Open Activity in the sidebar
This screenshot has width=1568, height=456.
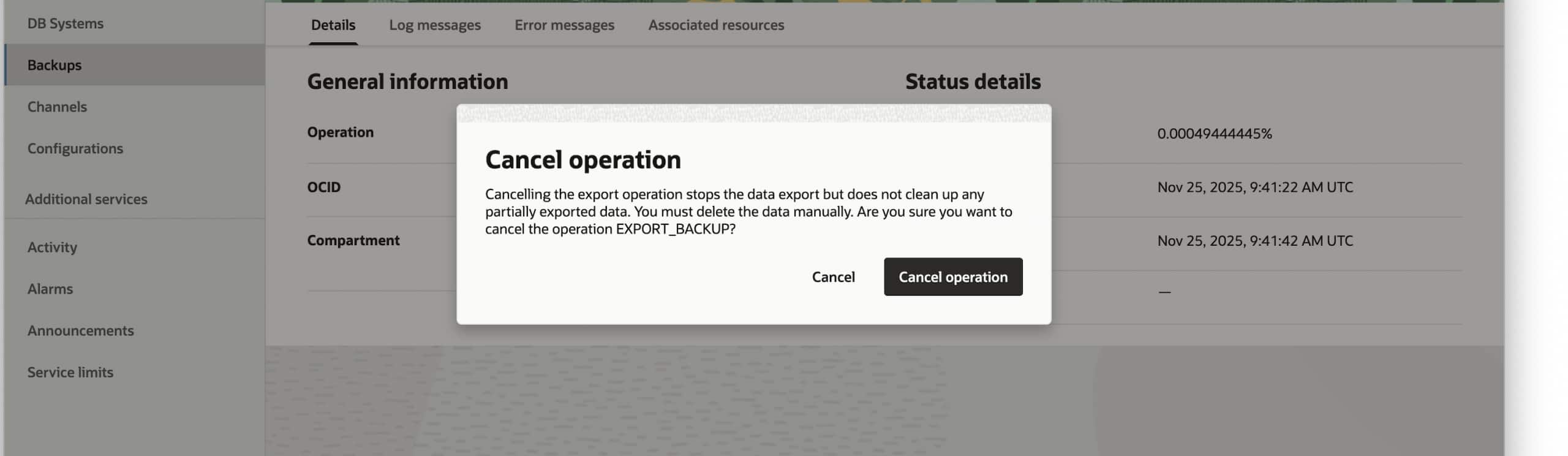[x=52, y=247]
